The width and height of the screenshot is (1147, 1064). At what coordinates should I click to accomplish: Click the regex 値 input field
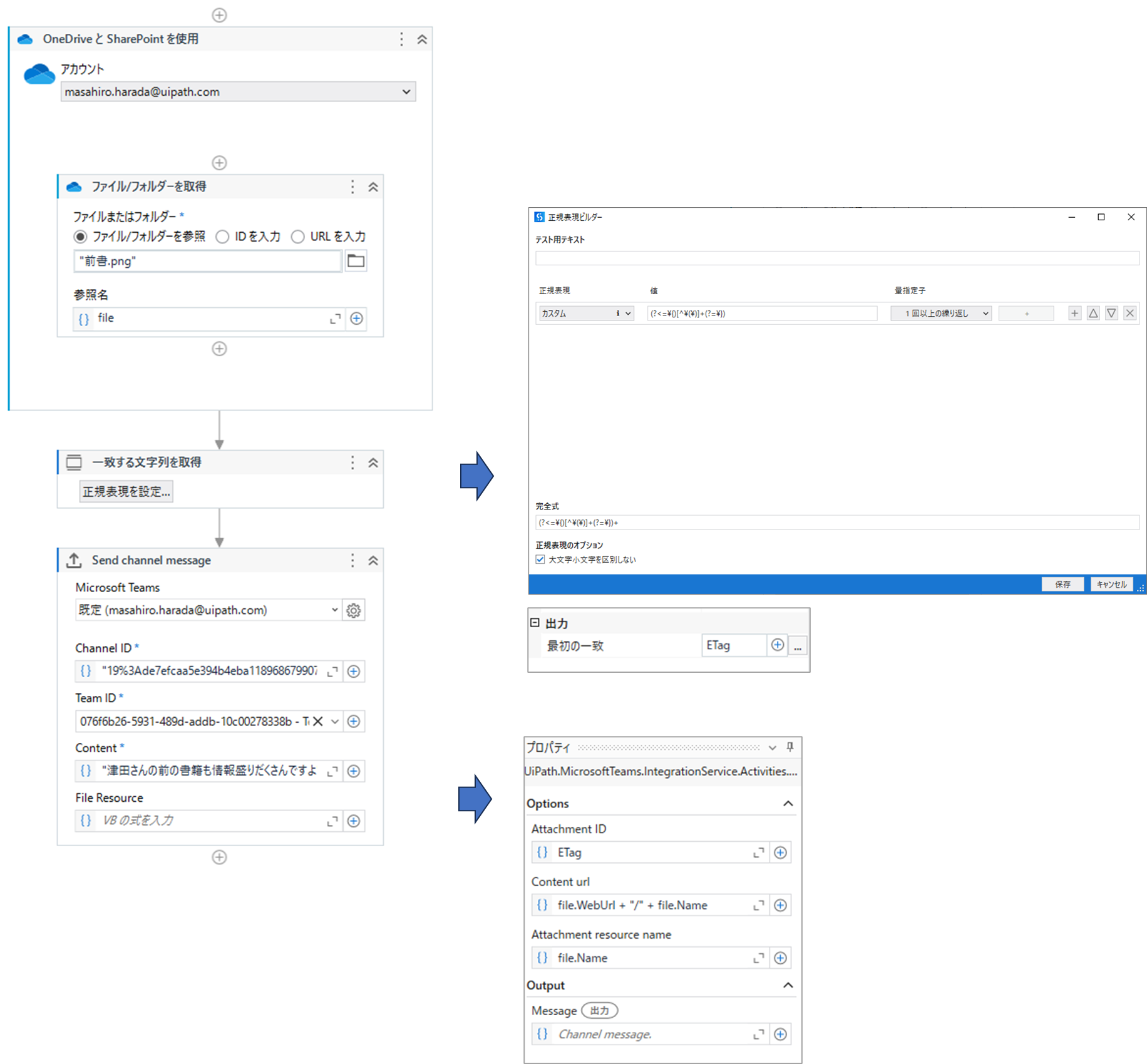click(x=762, y=313)
